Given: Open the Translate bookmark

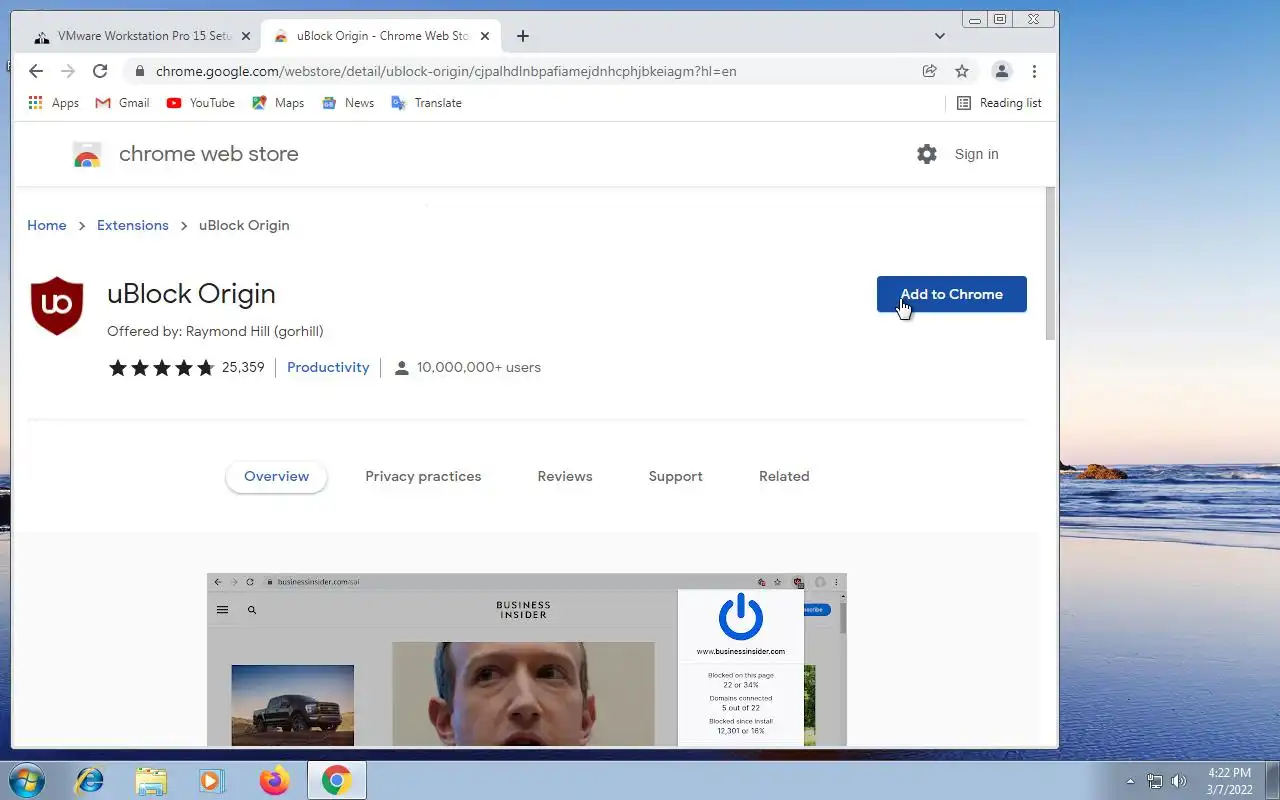Looking at the screenshot, I should point(427,103).
